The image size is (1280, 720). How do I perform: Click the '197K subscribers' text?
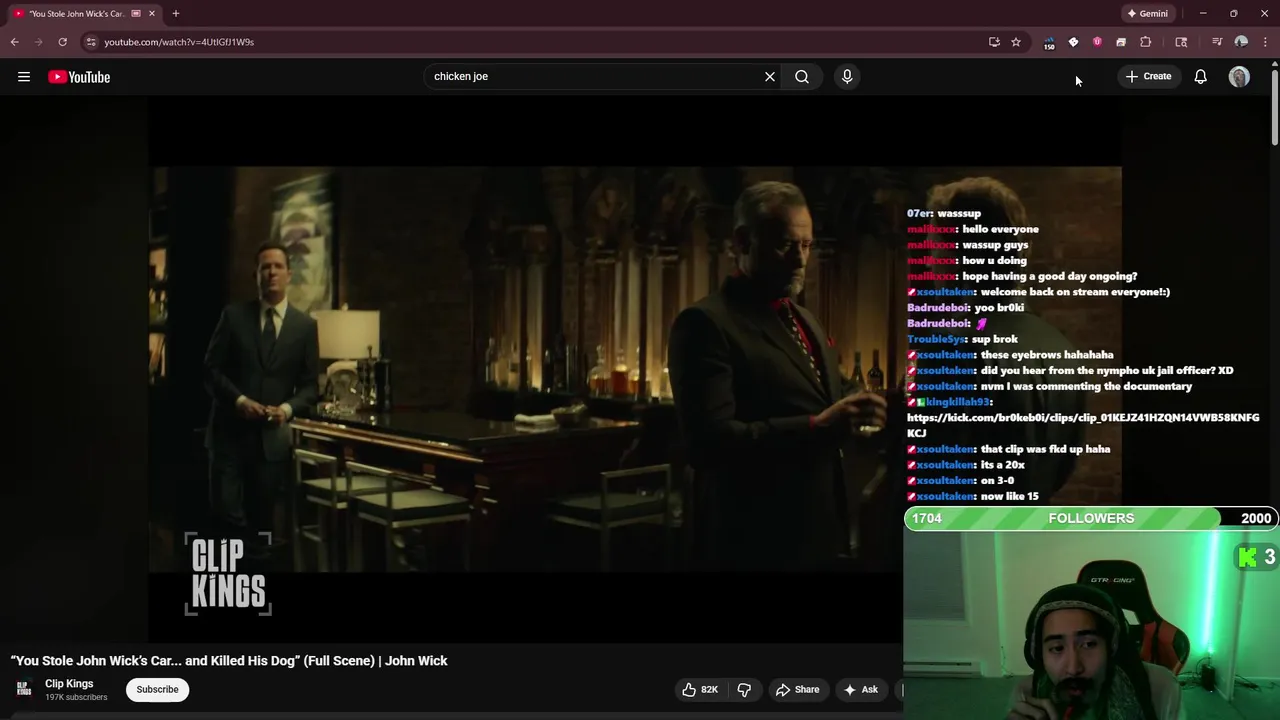pos(76,697)
